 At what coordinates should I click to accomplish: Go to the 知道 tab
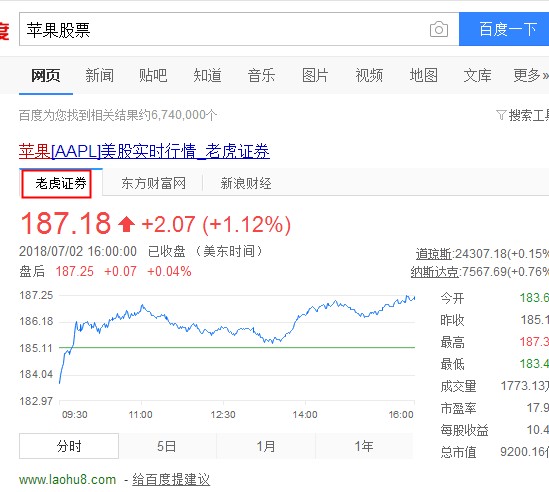(207, 75)
